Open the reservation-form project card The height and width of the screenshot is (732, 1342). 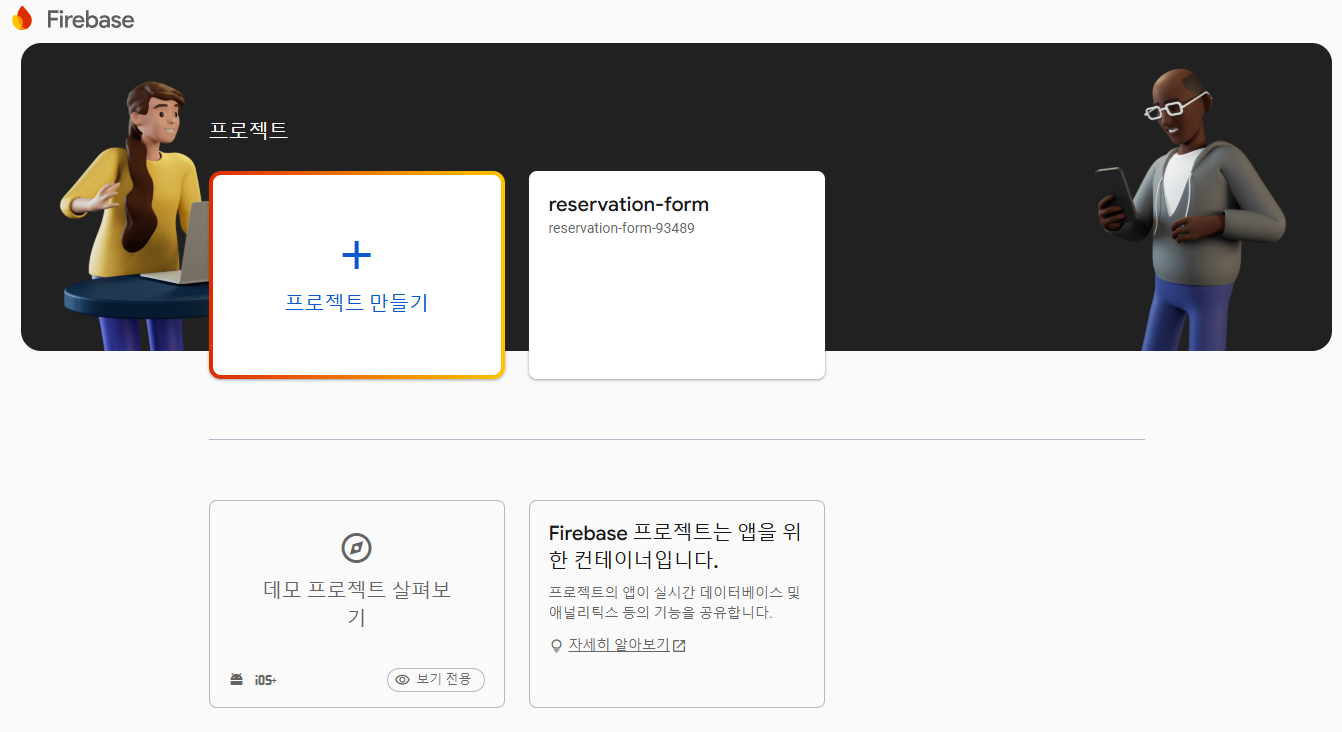(x=677, y=275)
